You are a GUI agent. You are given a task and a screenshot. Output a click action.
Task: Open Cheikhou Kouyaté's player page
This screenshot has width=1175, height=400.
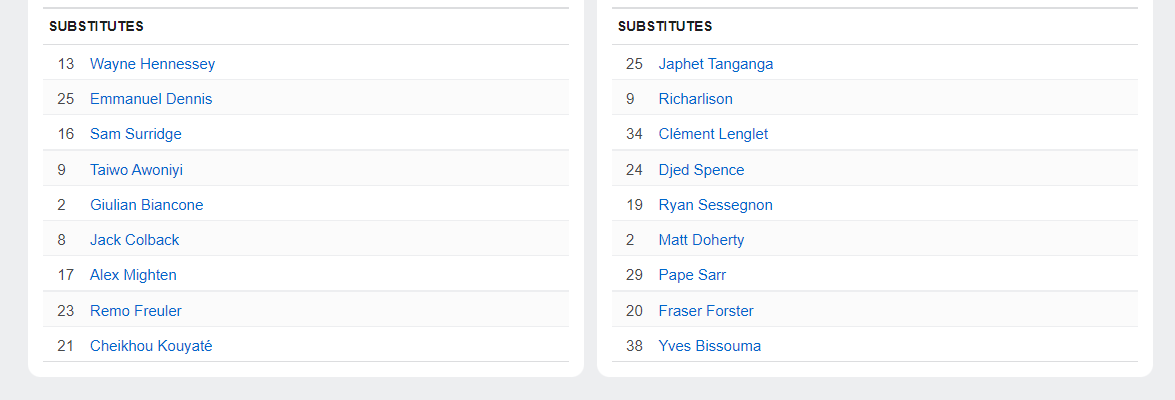tap(151, 346)
